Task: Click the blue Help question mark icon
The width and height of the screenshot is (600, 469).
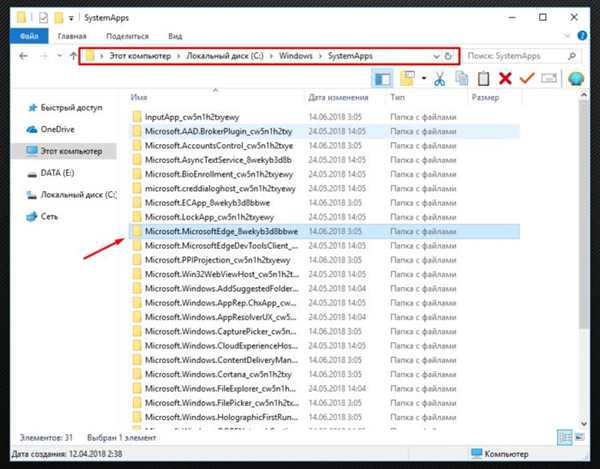Action: point(582,36)
